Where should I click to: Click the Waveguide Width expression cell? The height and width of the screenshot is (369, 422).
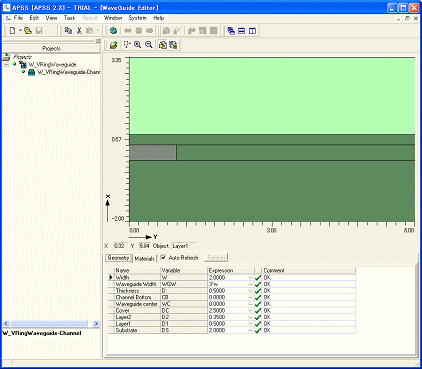[228, 284]
